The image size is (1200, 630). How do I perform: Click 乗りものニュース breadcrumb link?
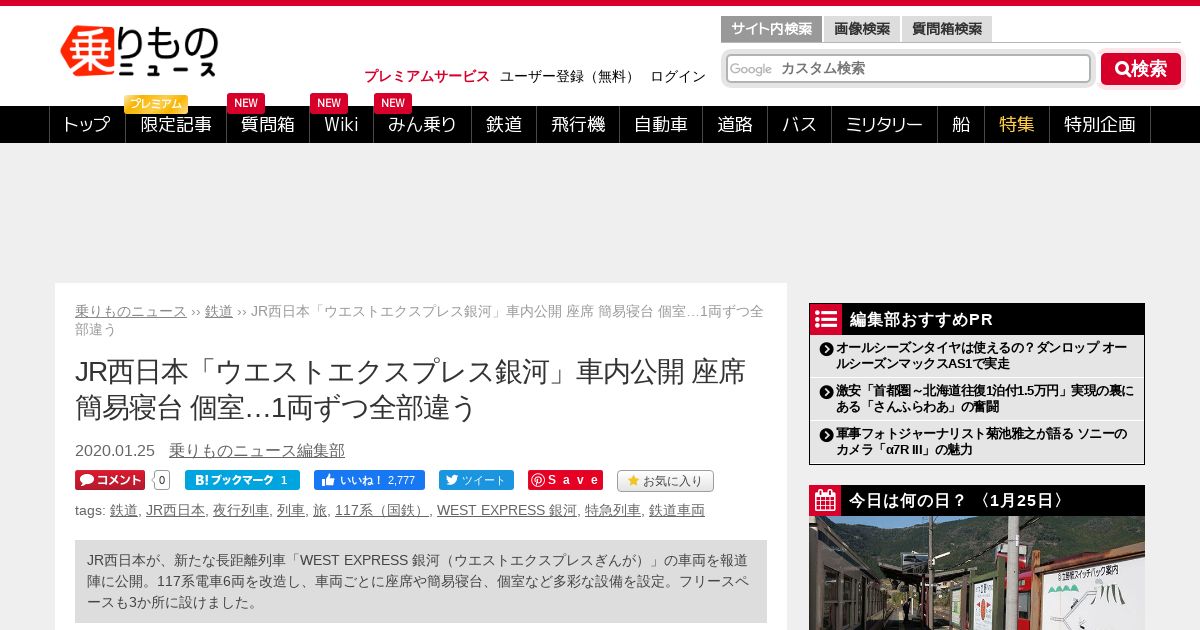[131, 311]
